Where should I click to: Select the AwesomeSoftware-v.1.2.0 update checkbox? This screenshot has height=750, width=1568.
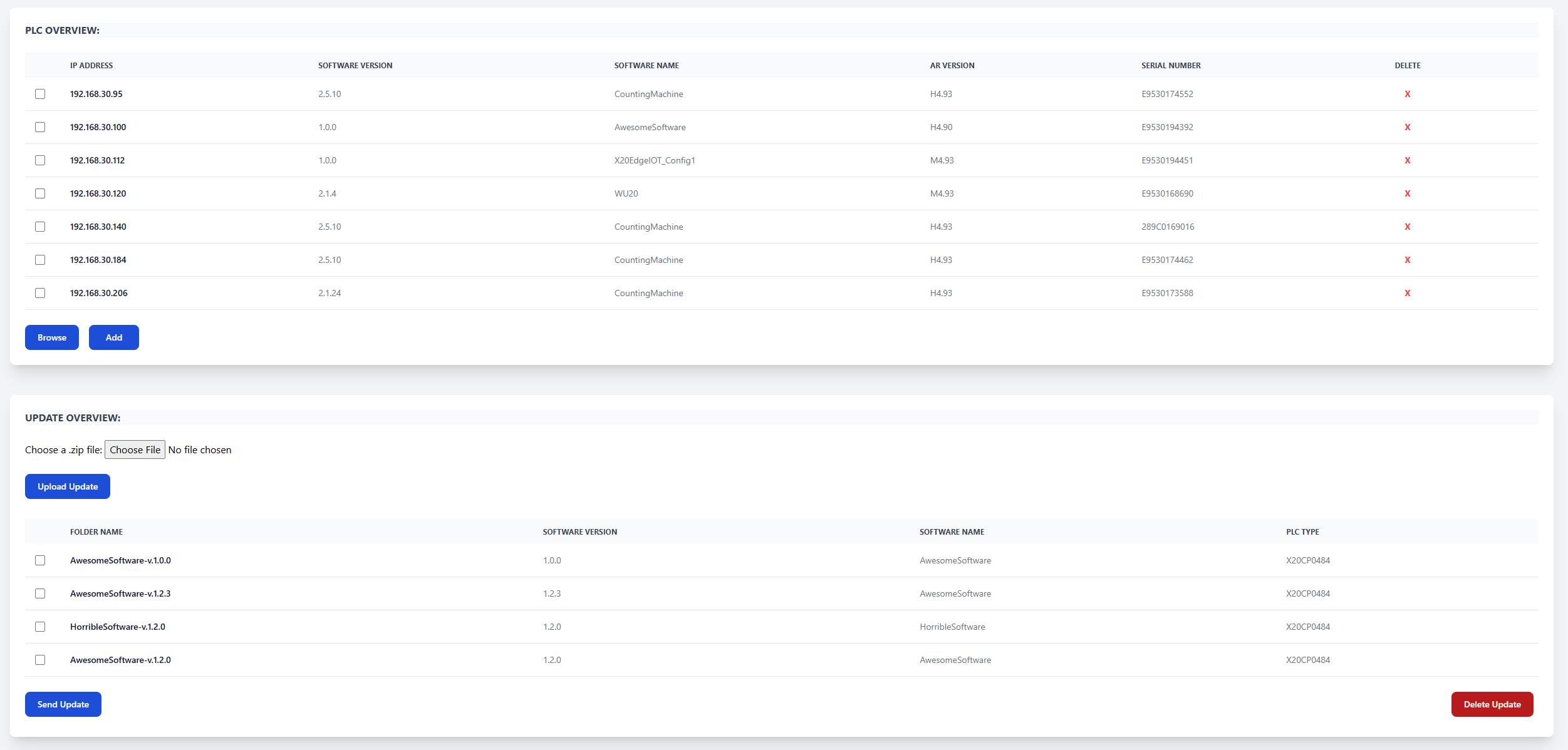point(40,660)
